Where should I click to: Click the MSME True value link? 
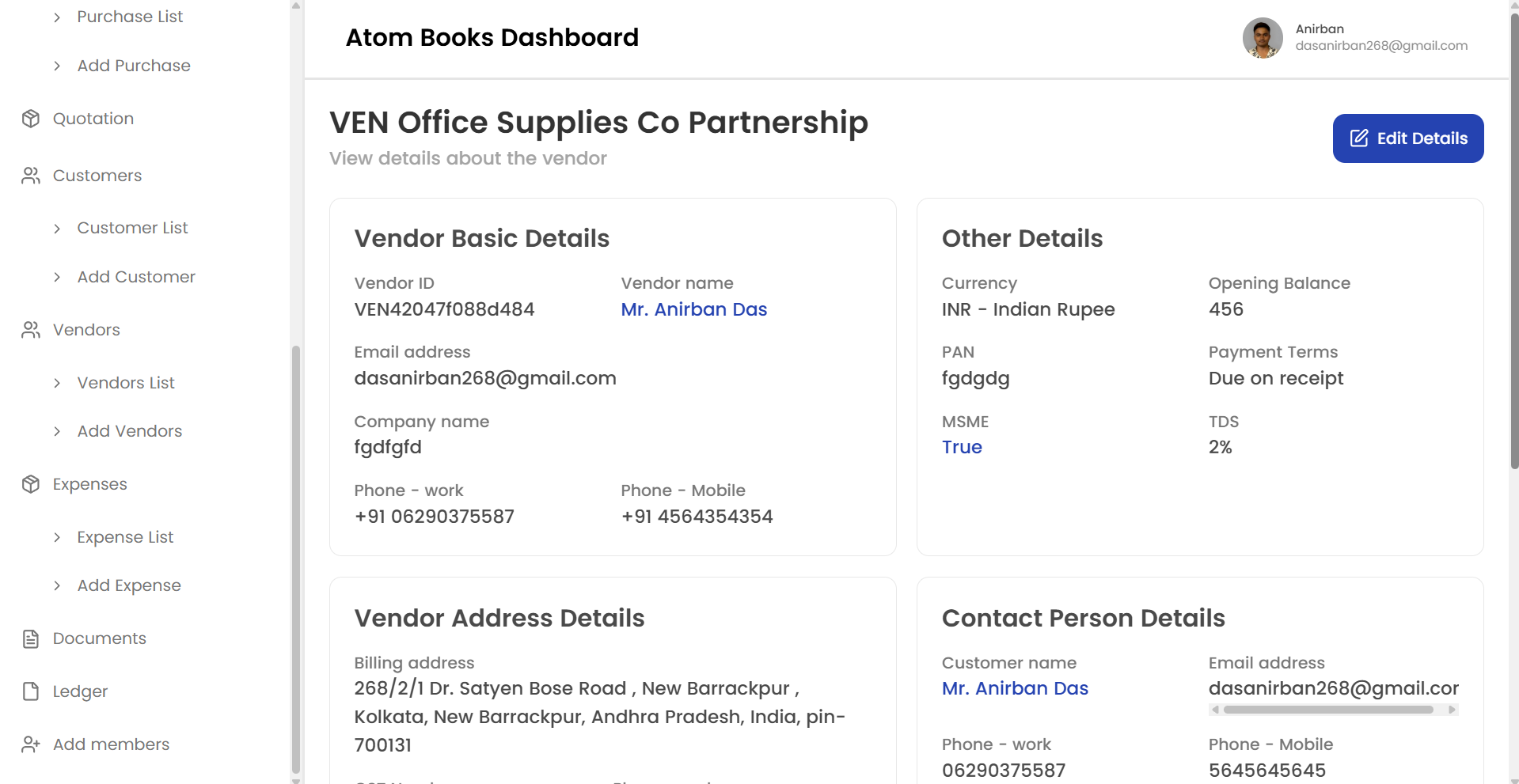(x=962, y=447)
